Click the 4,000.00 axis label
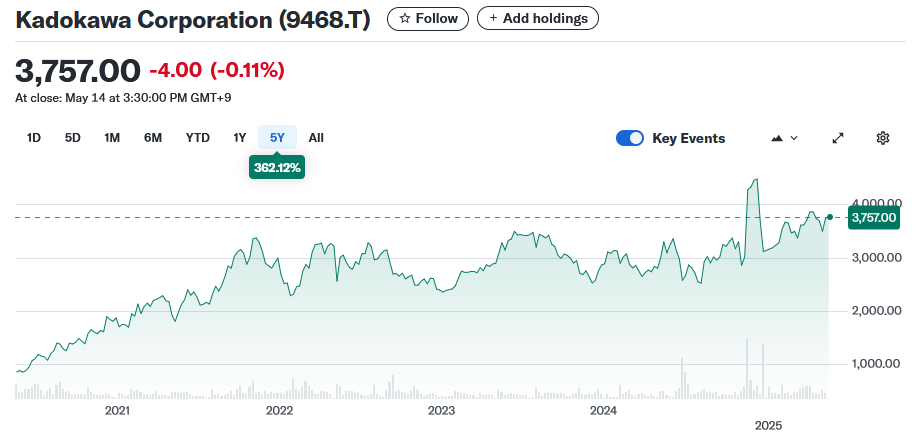Viewport: 917px width, 445px height. coord(876,203)
